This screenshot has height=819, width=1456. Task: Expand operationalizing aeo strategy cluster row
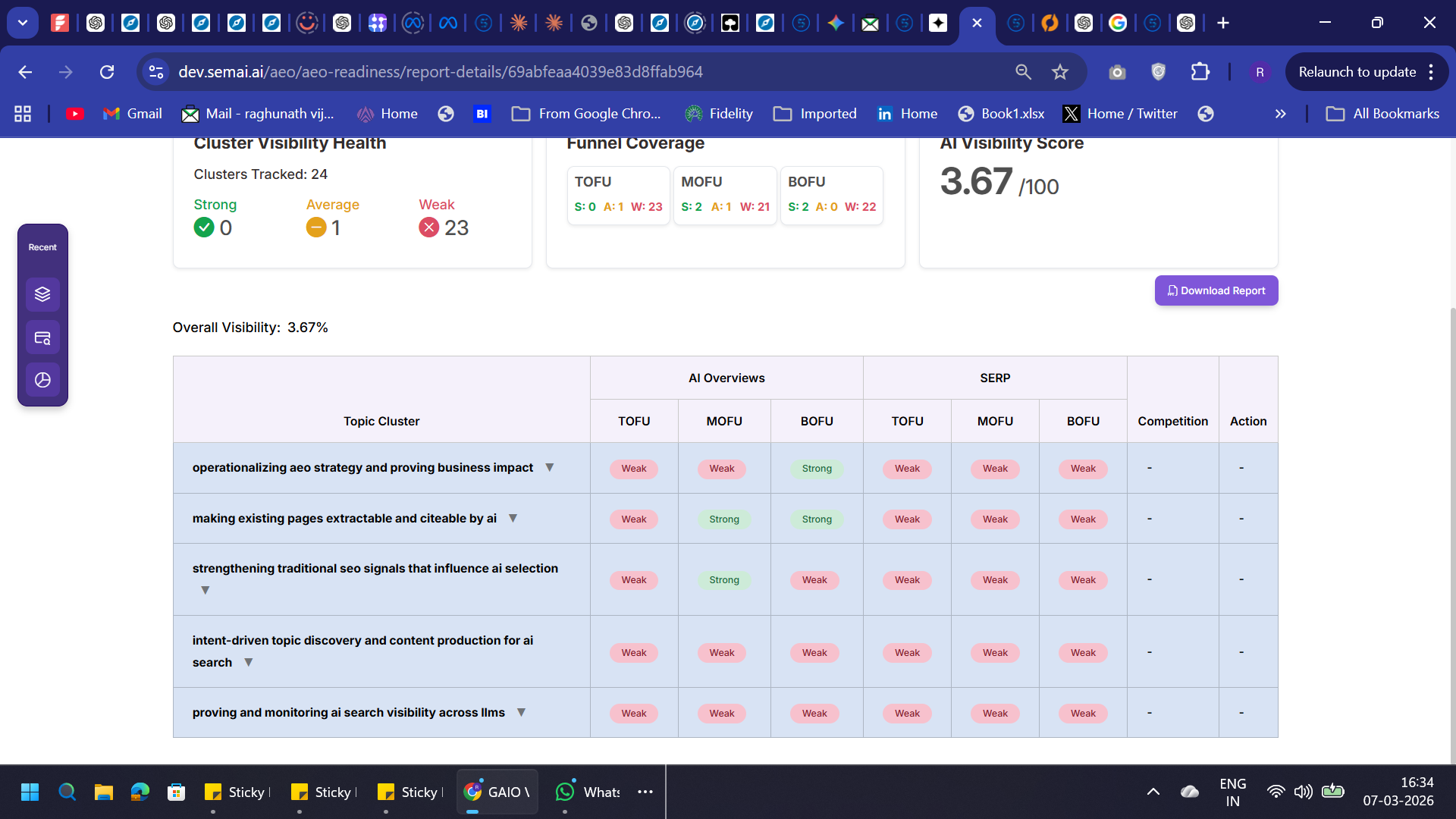pyautogui.click(x=550, y=468)
